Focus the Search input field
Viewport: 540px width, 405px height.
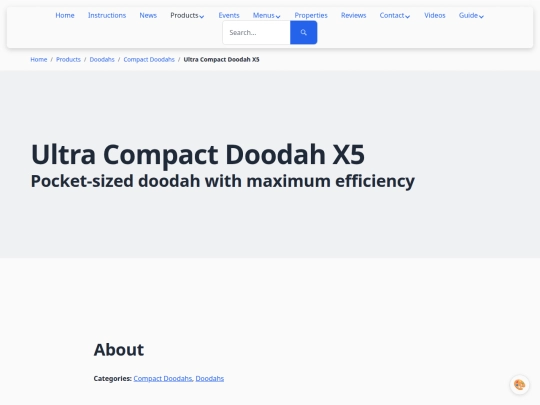(257, 32)
